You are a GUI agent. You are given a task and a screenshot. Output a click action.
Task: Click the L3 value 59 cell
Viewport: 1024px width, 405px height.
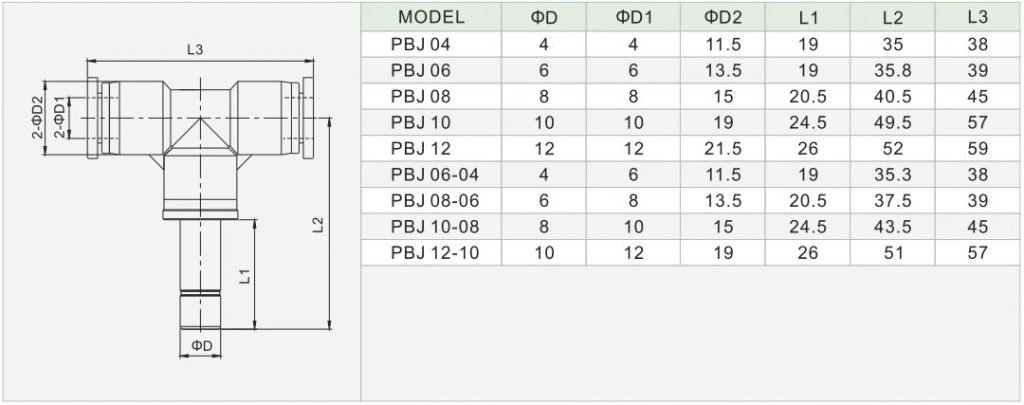tap(977, 148)
